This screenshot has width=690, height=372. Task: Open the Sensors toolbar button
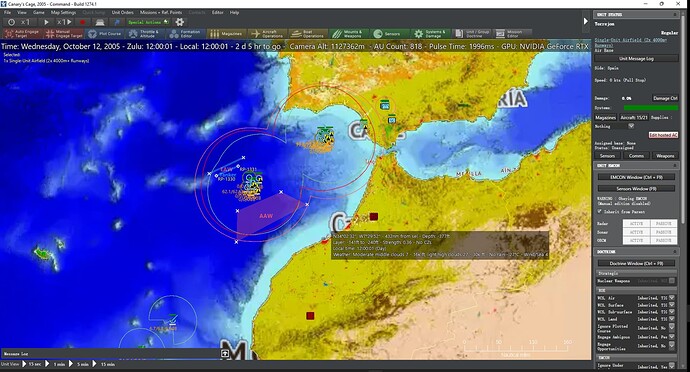[388, 33]
